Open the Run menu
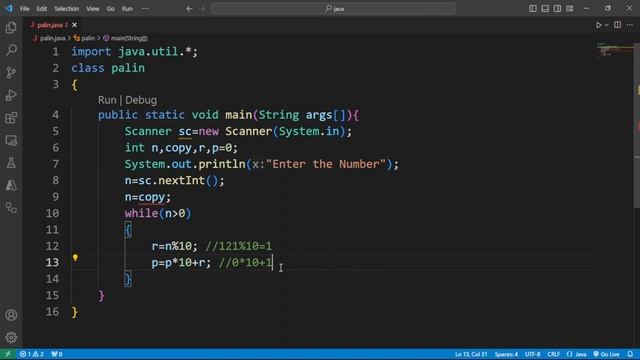640x360 pixels. [x=127, y=9]
